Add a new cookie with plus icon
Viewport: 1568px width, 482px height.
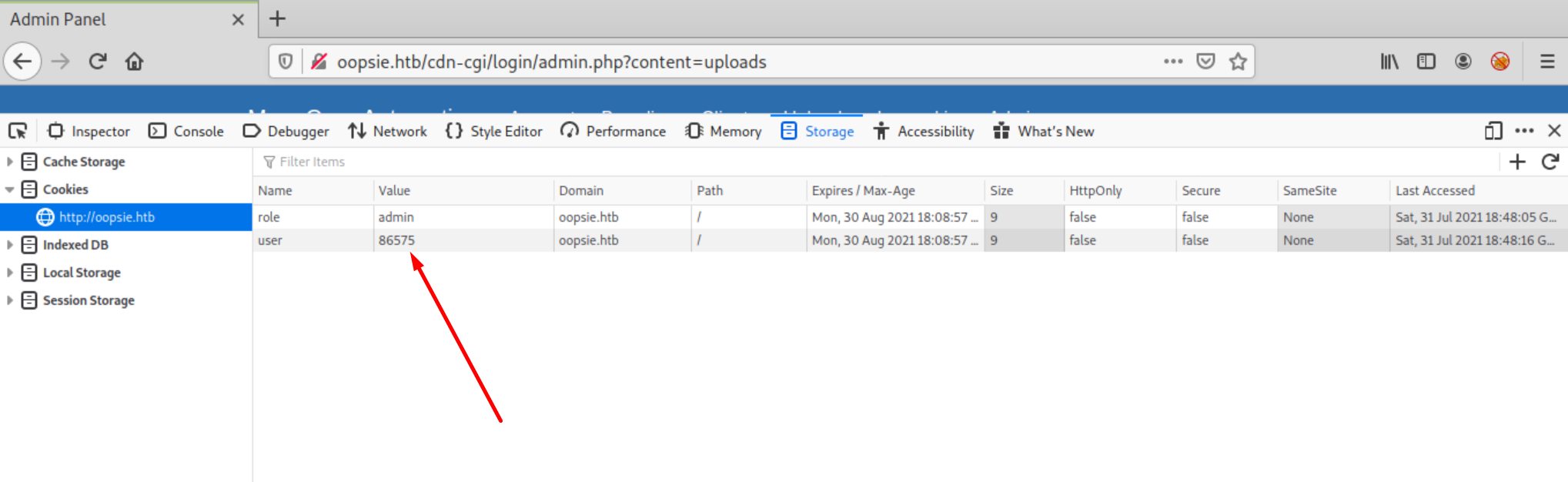click(1517, 162)
